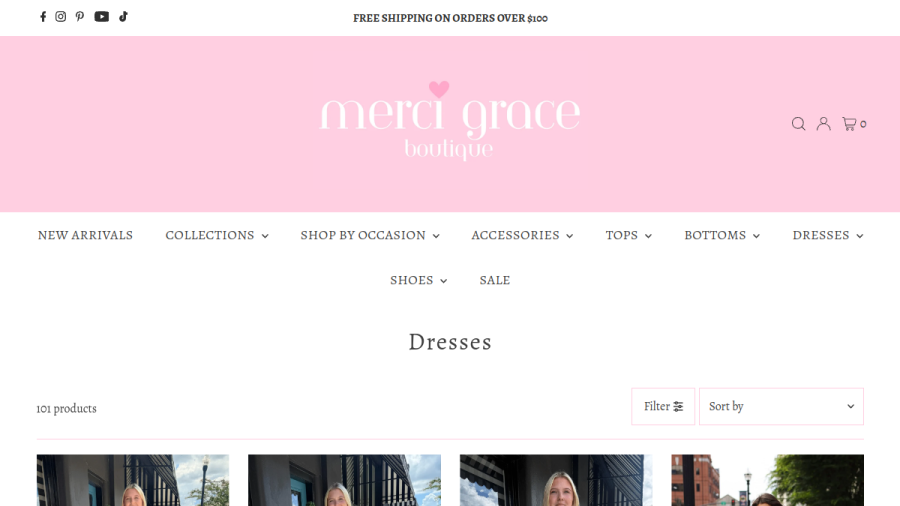Open the fourth dress product thumbnail
The image size is (900, 506).
click(767, 480)
